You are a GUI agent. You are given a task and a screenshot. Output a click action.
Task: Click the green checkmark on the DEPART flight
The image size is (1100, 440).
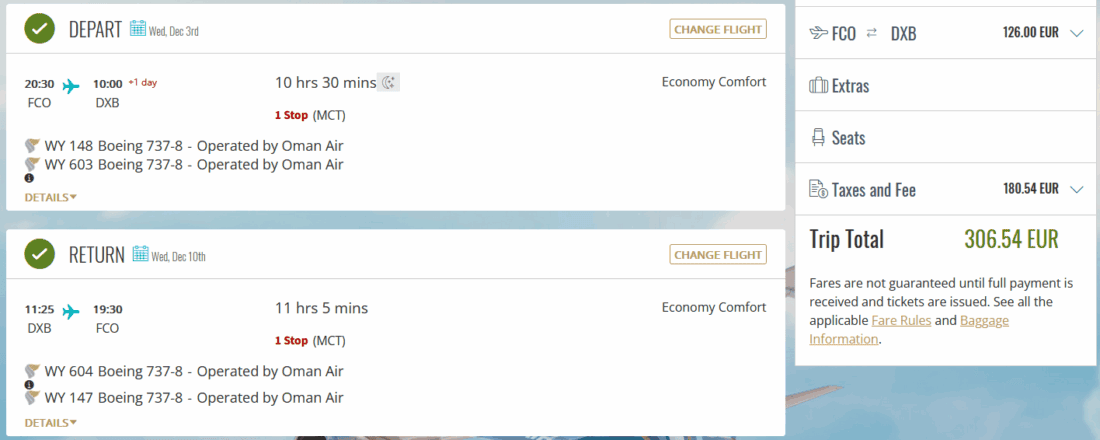tap(40, 29)
